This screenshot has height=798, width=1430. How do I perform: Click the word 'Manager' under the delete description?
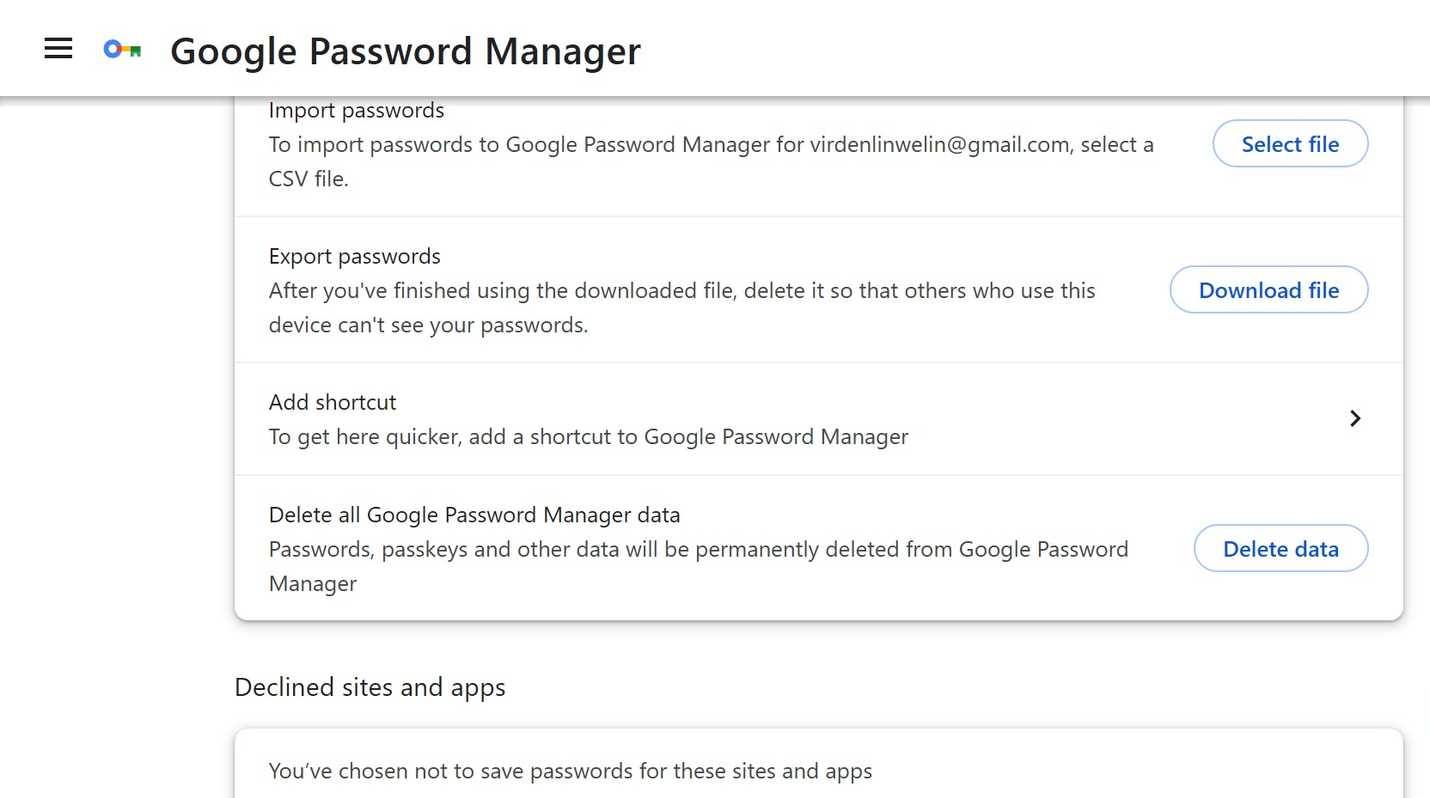[312, 584]
